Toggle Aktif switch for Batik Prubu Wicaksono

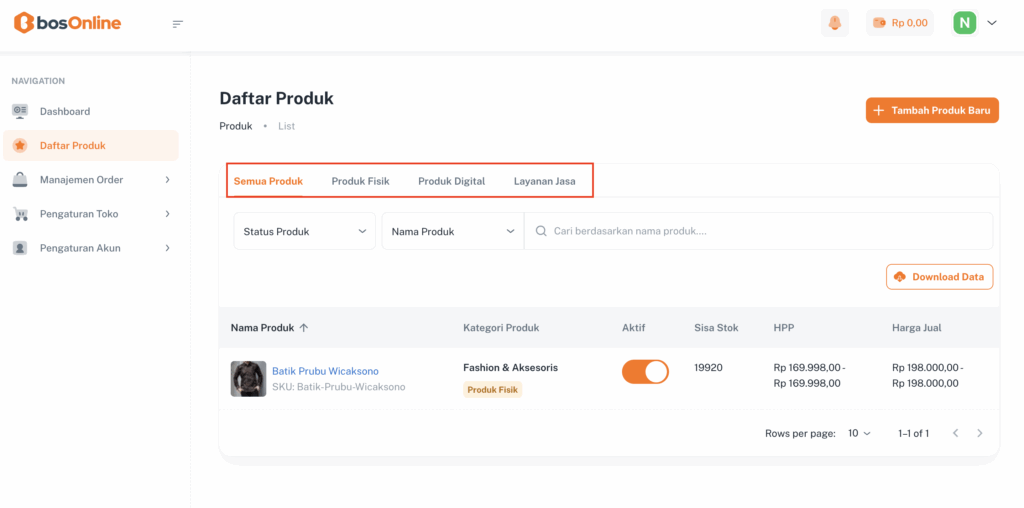tap(645, 372)
